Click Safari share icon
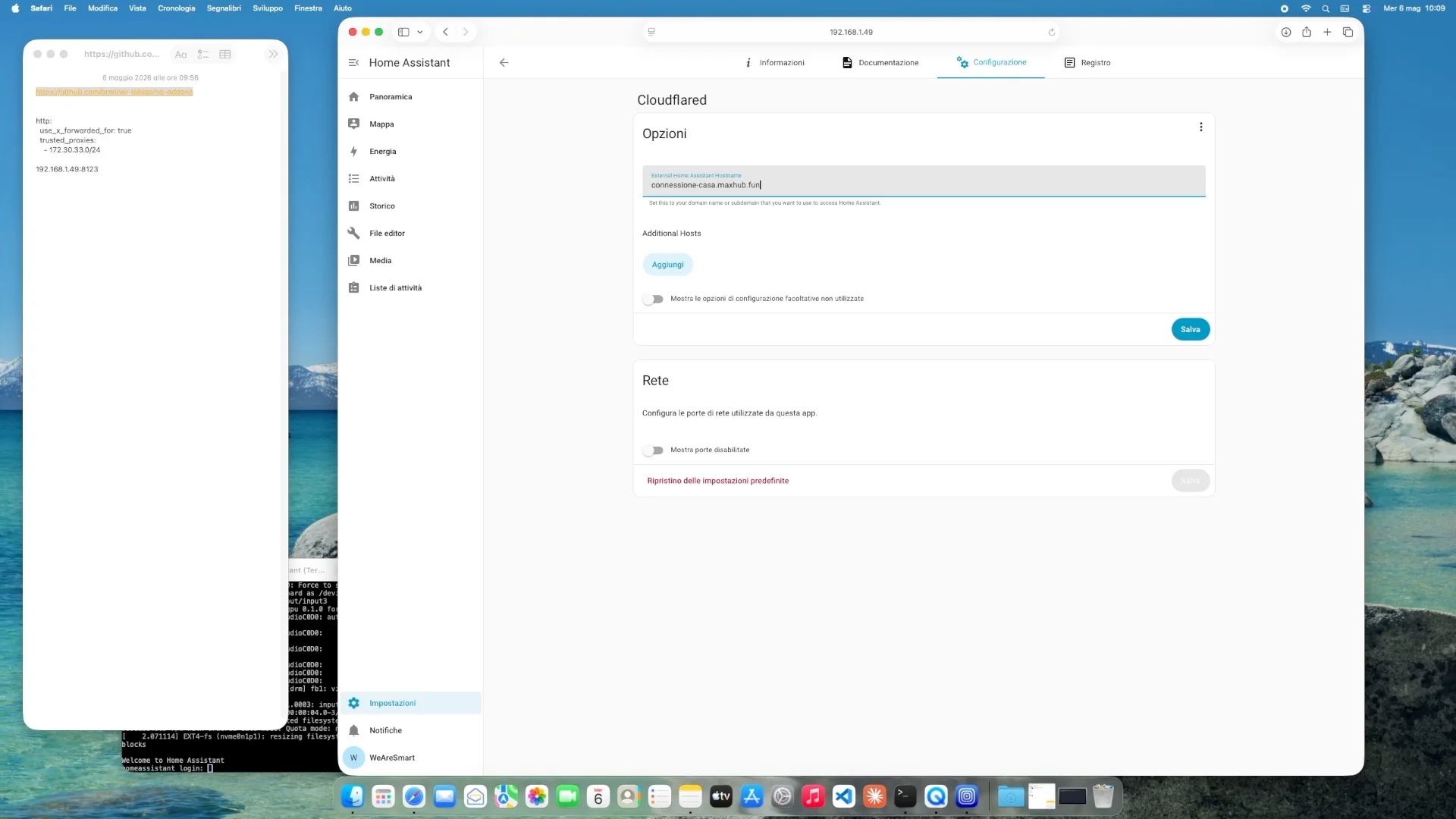Screen dimensions: 1456x819 point(1306,32)
